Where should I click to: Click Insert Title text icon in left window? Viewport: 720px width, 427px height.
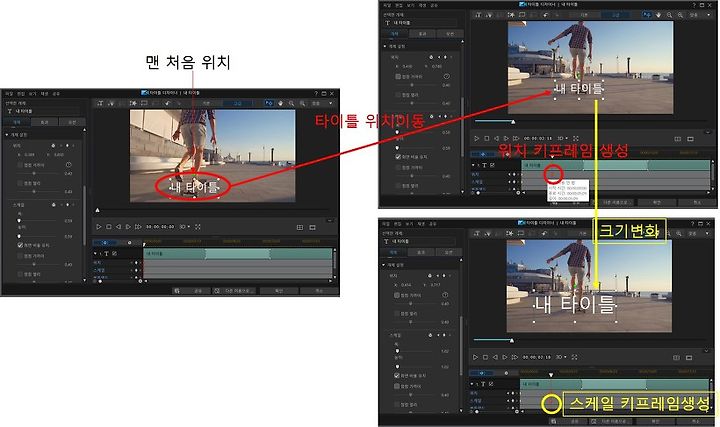pos(100,103)
